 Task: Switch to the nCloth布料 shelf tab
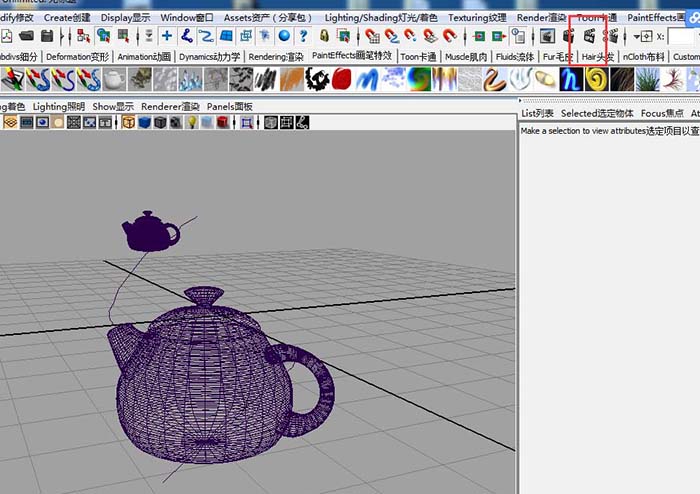click(644, 57)
